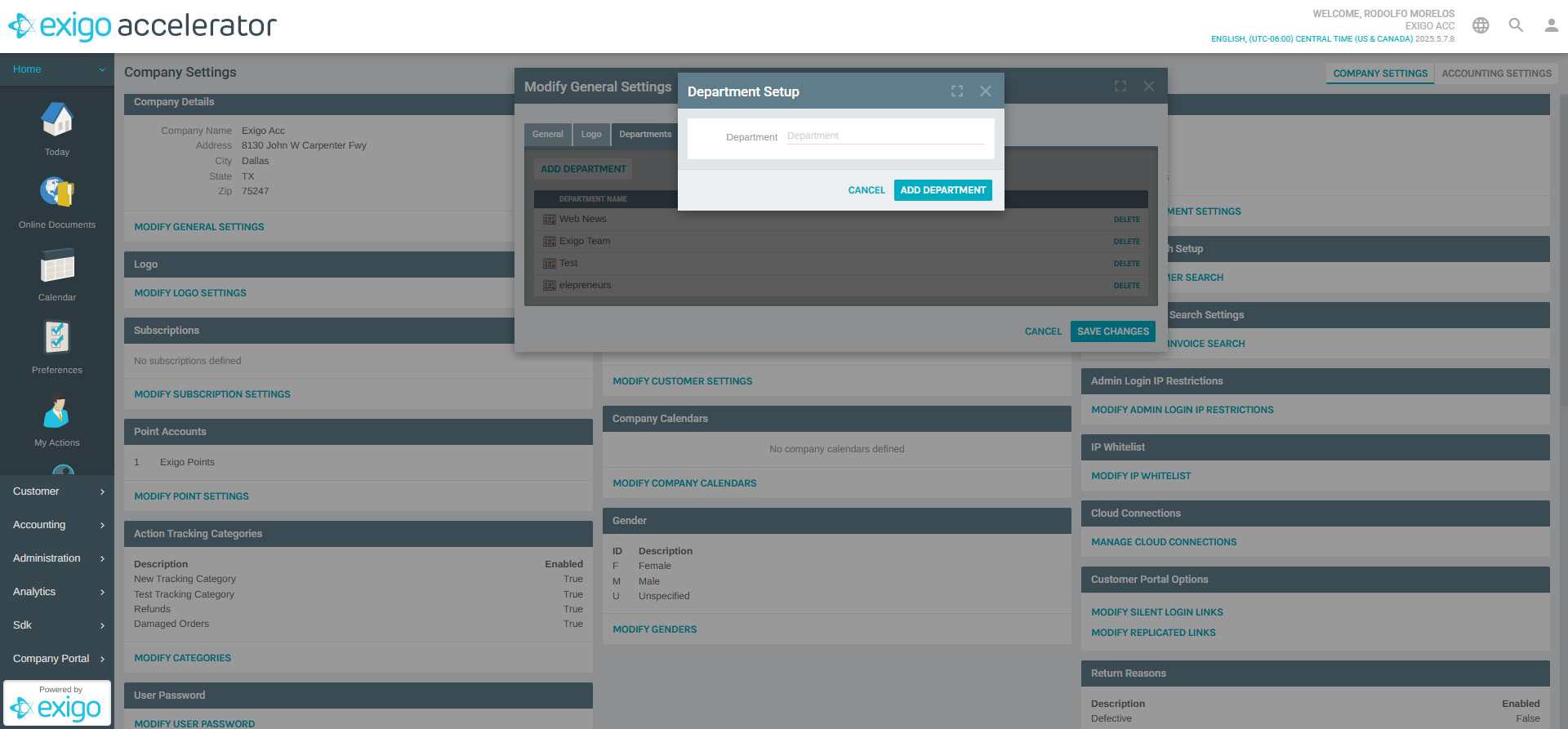Image resolution: width=1568 pixels, height=729 pixels.
Task: Close the Department Setup dialog
Action: tap(986, 91)
